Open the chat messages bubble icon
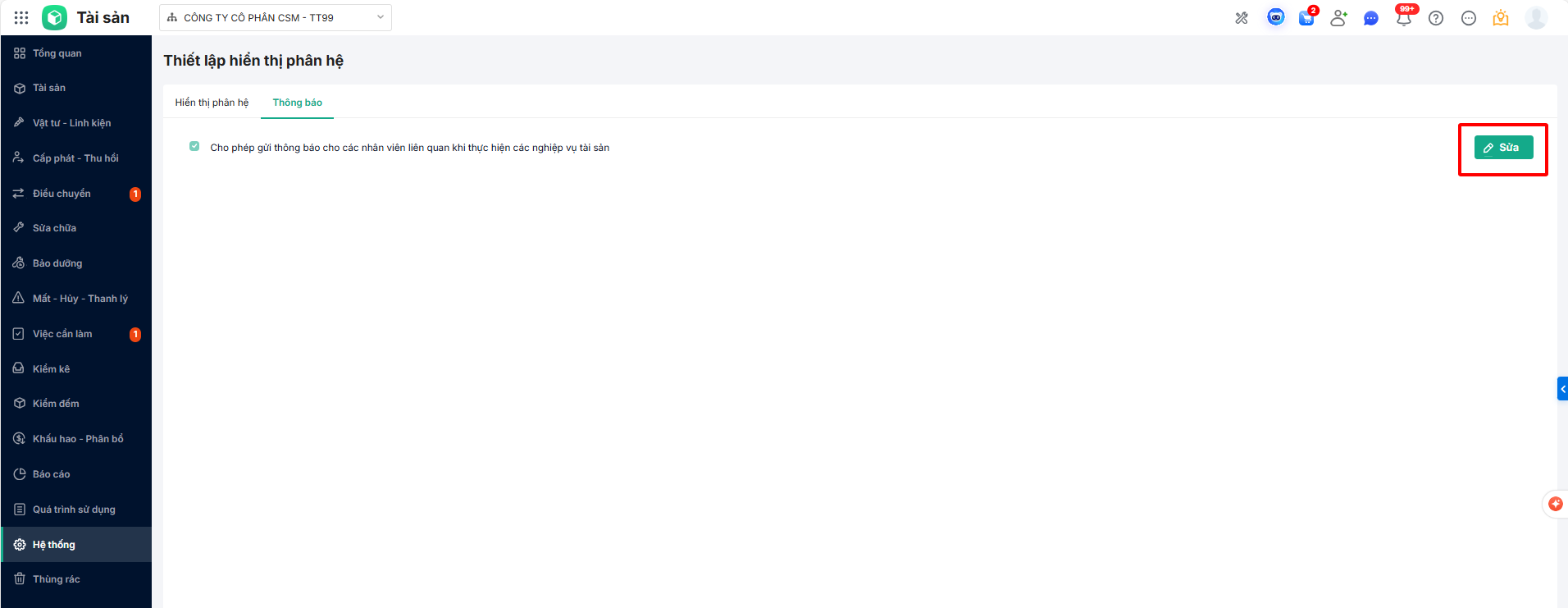Screen dimensions: 1568x608 (x=1370, y=18)
